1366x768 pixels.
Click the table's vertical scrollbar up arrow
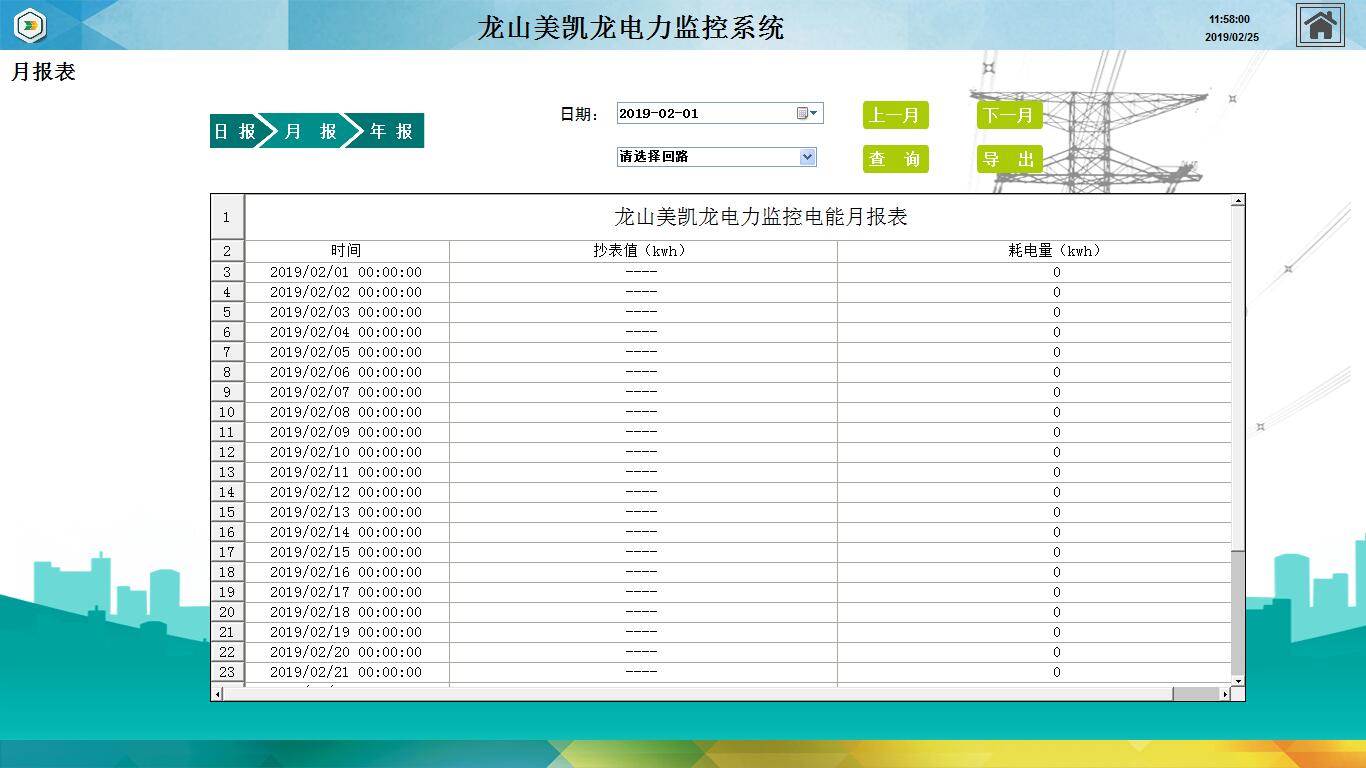pos(1238,201)
